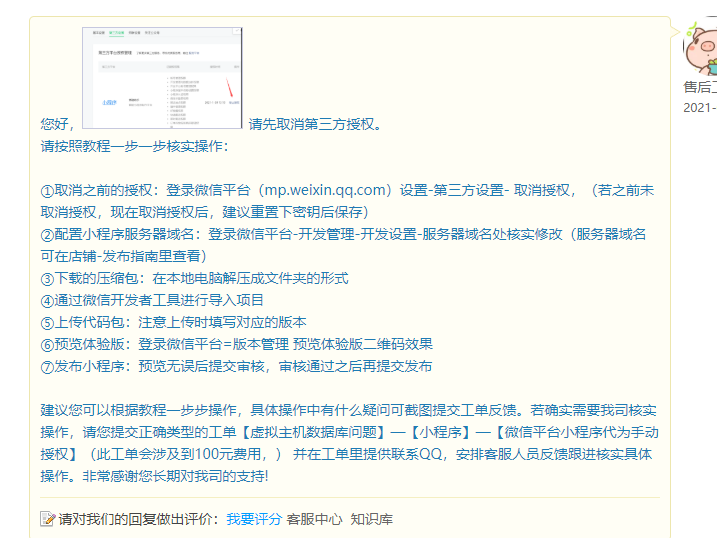Click step ⑦ 发布小程序 line

236,366
